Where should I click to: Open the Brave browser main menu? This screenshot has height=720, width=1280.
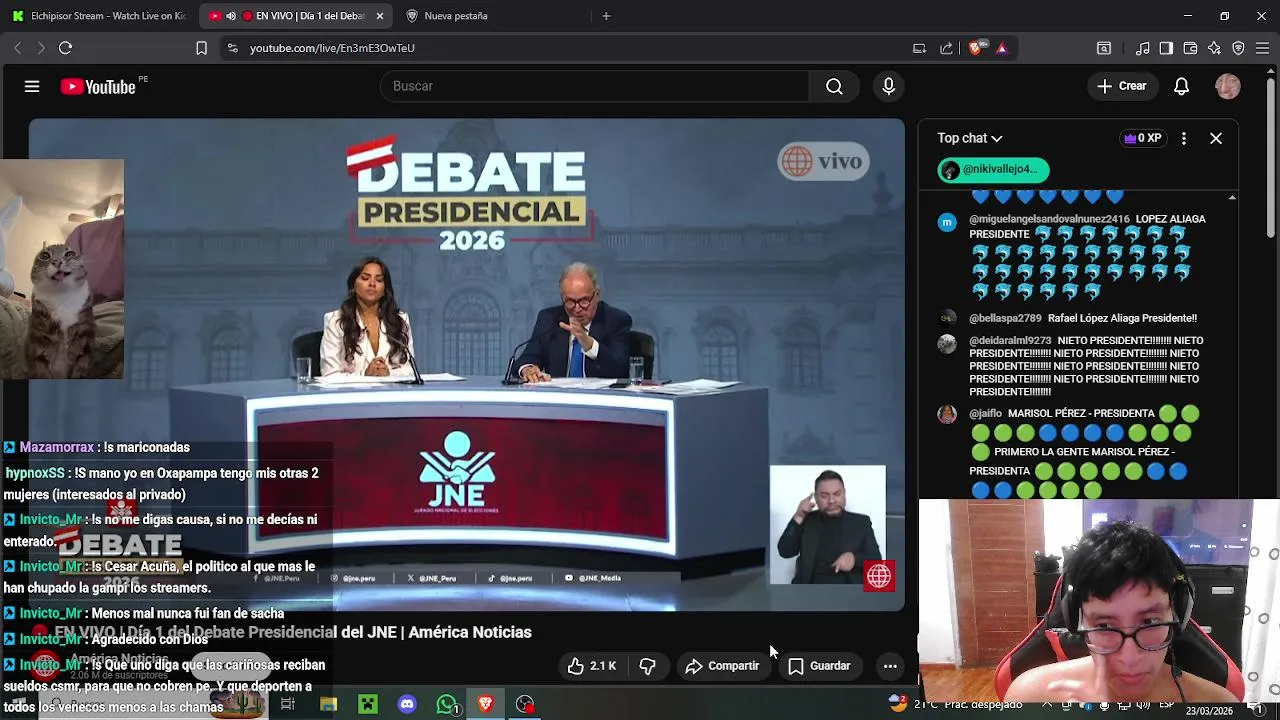pyautogui.click(x=1262, y=48)
